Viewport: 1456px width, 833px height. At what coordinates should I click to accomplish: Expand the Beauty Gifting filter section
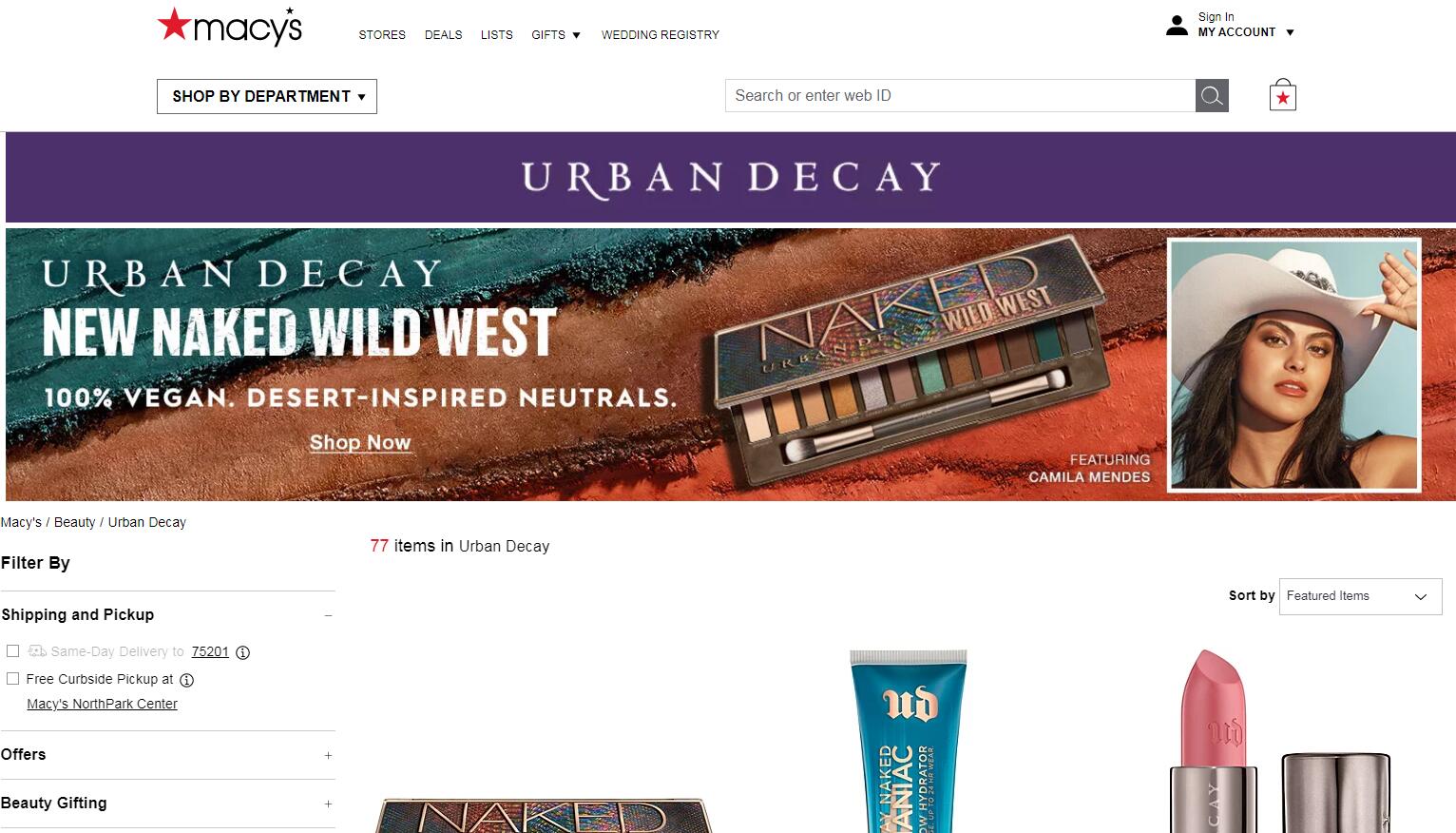click(x=168, y=804)
